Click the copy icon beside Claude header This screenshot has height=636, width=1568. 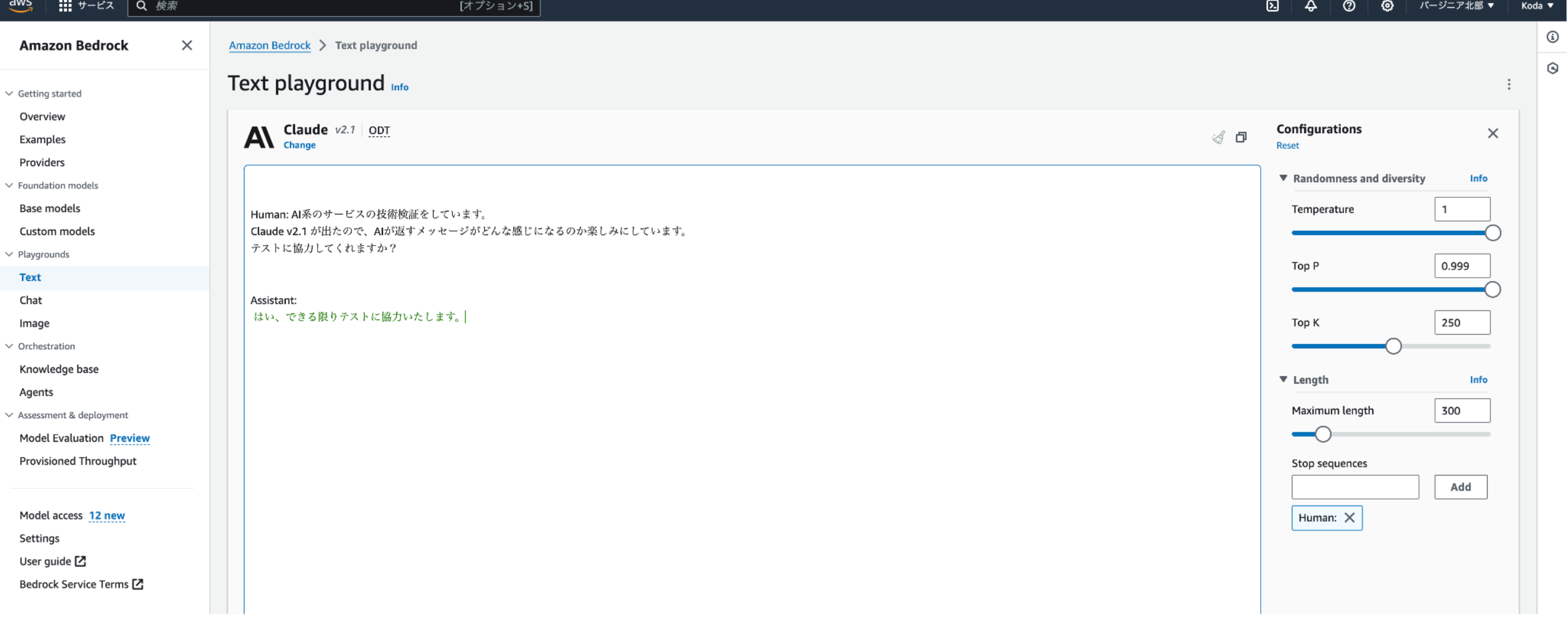(1241, 137)
